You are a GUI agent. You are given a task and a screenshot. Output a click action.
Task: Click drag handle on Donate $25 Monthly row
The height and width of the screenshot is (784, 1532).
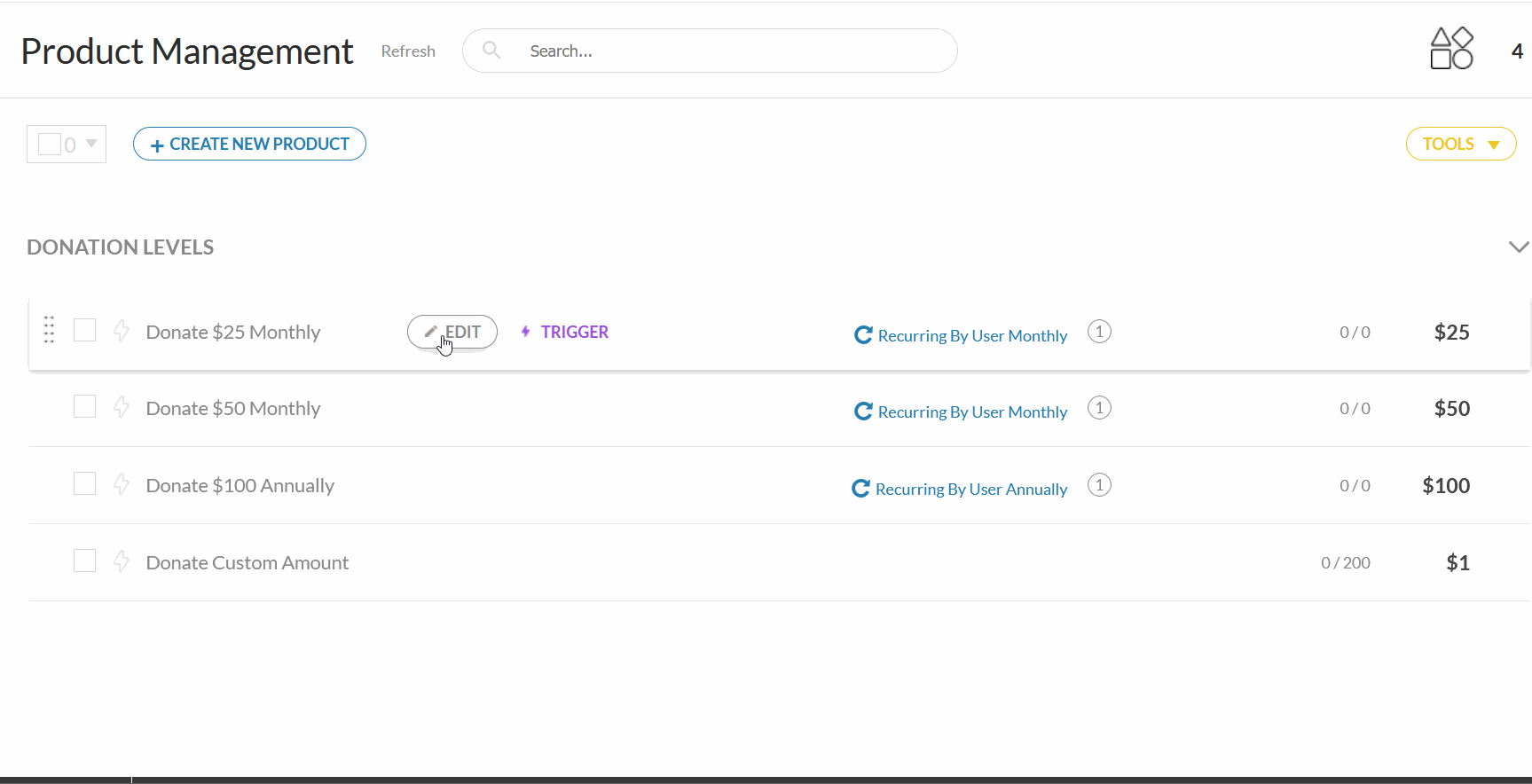tap(49, 330)
